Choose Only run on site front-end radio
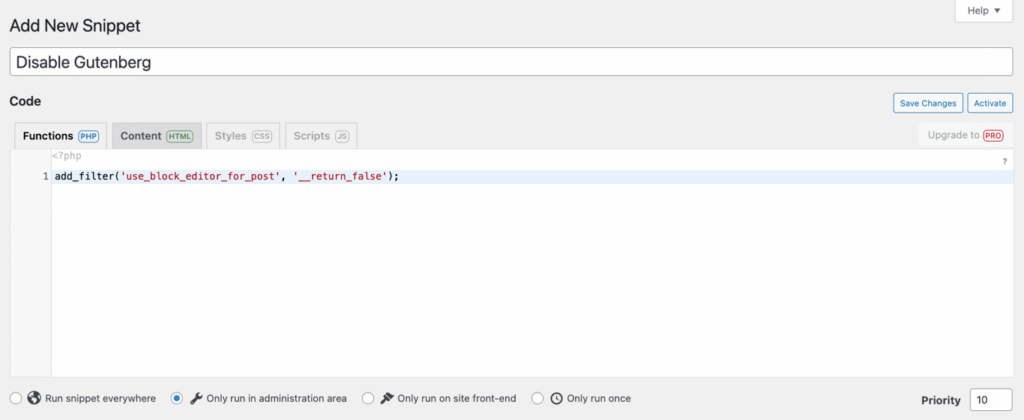This screenshot has height=420, width=1024. (x=367, y=398)
